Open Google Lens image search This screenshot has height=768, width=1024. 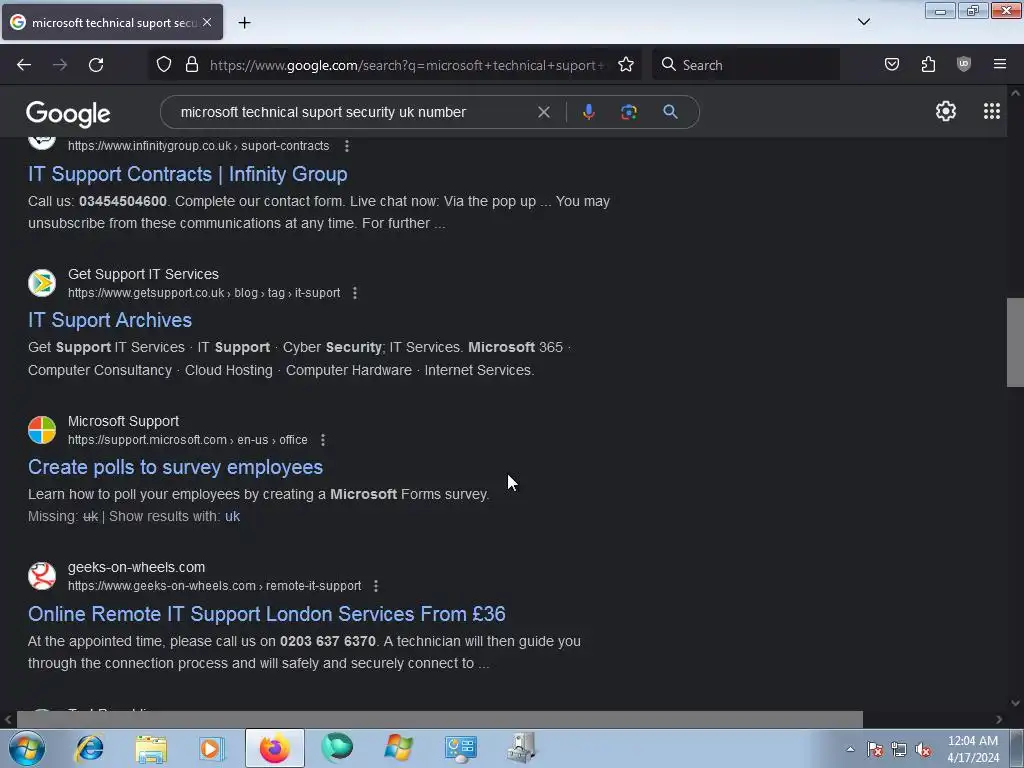click(629, 112)
